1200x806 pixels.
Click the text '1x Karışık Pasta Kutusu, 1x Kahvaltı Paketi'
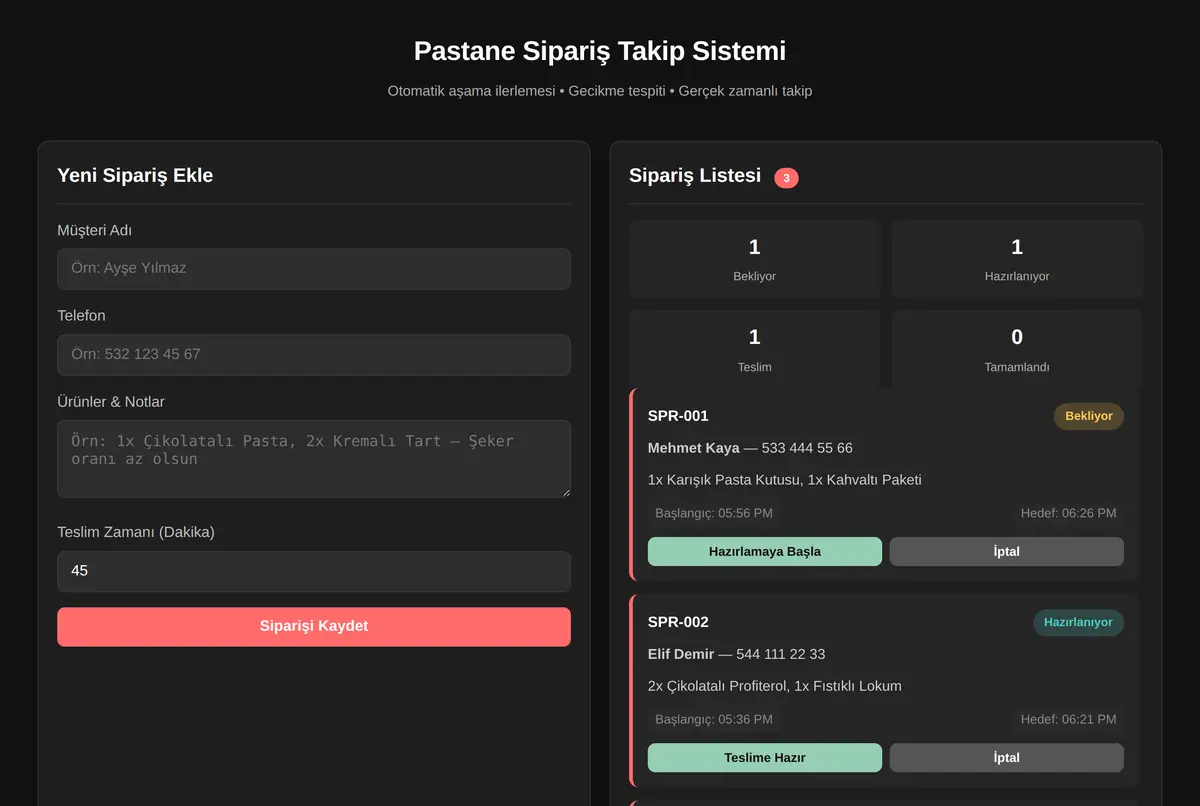(x=785, y=480)
